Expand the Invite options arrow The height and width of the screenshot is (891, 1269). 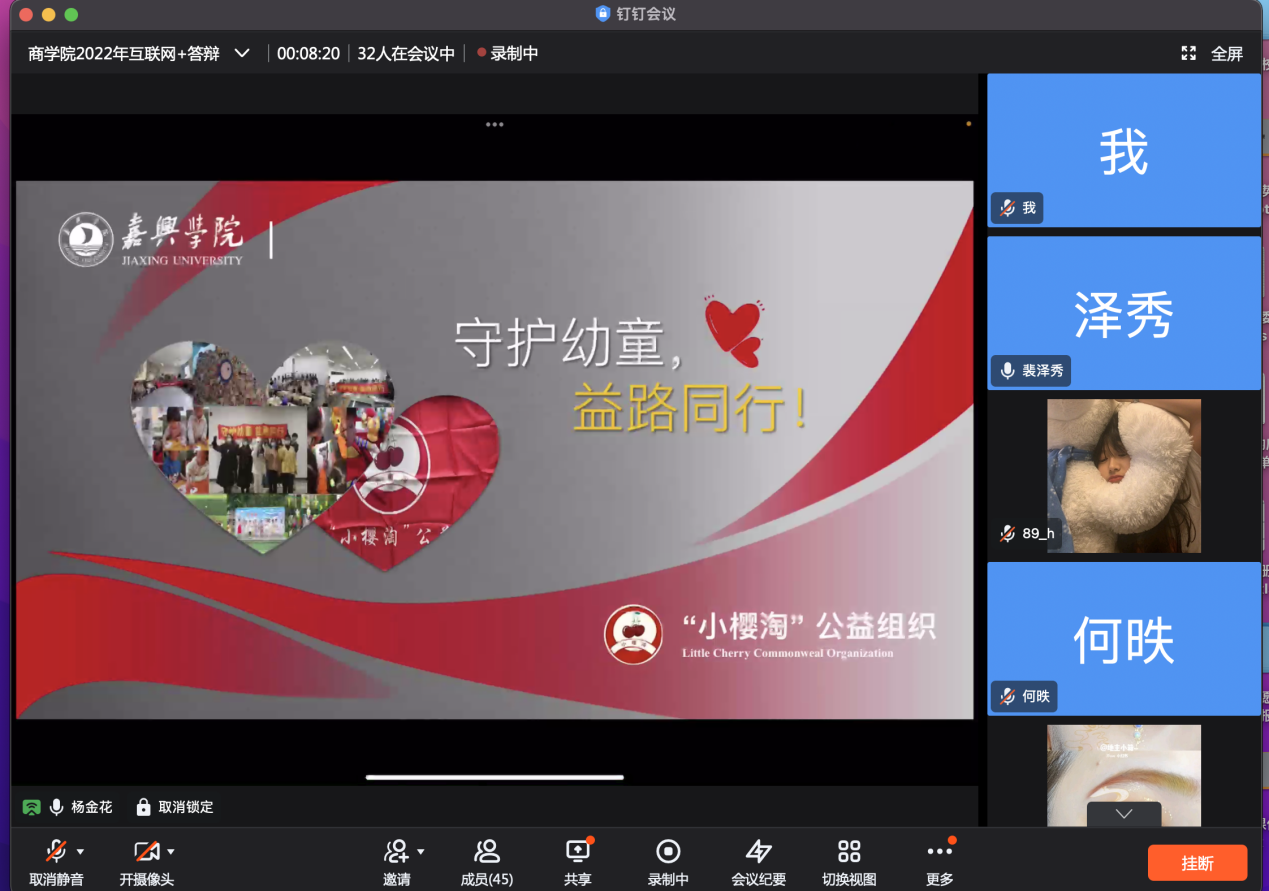point(421,852)
